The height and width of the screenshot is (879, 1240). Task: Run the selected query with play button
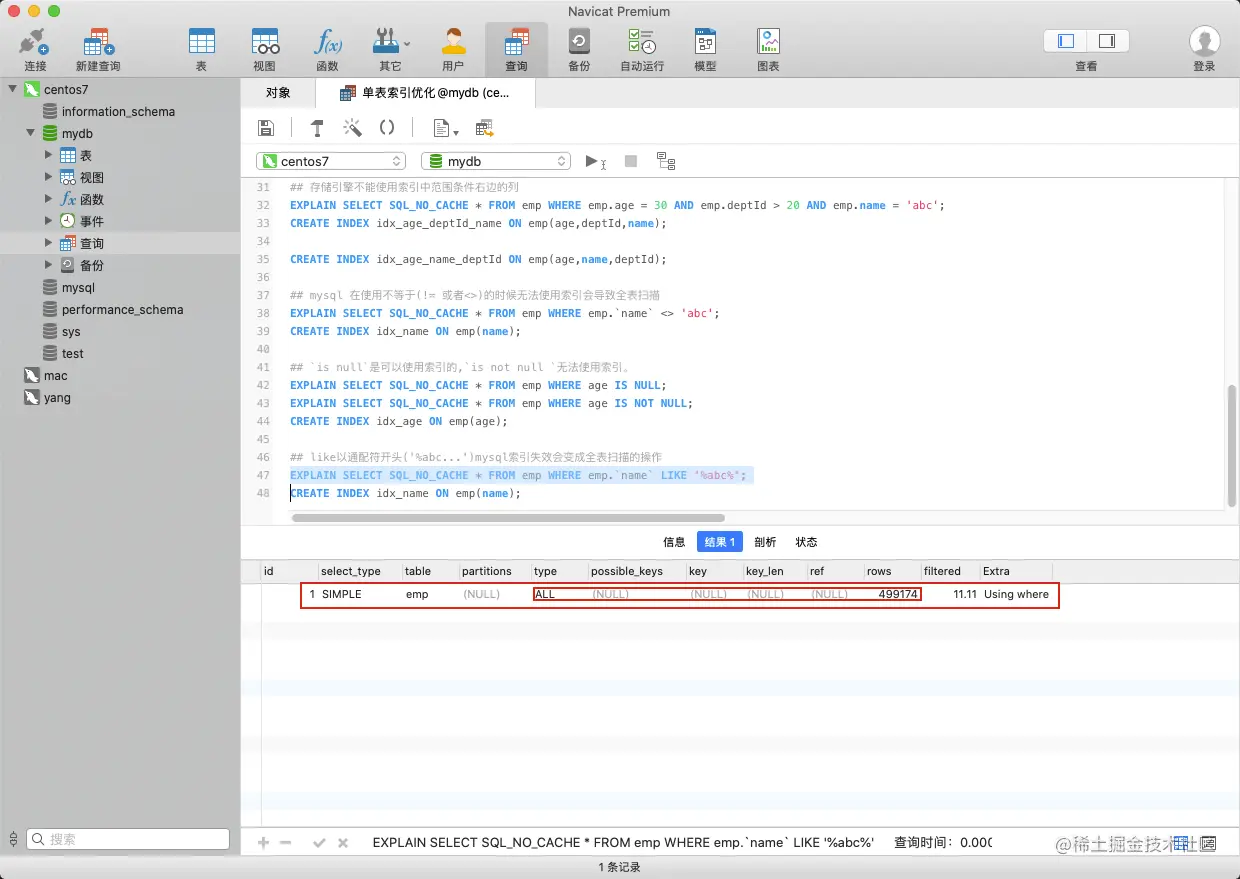click(596, 161)
